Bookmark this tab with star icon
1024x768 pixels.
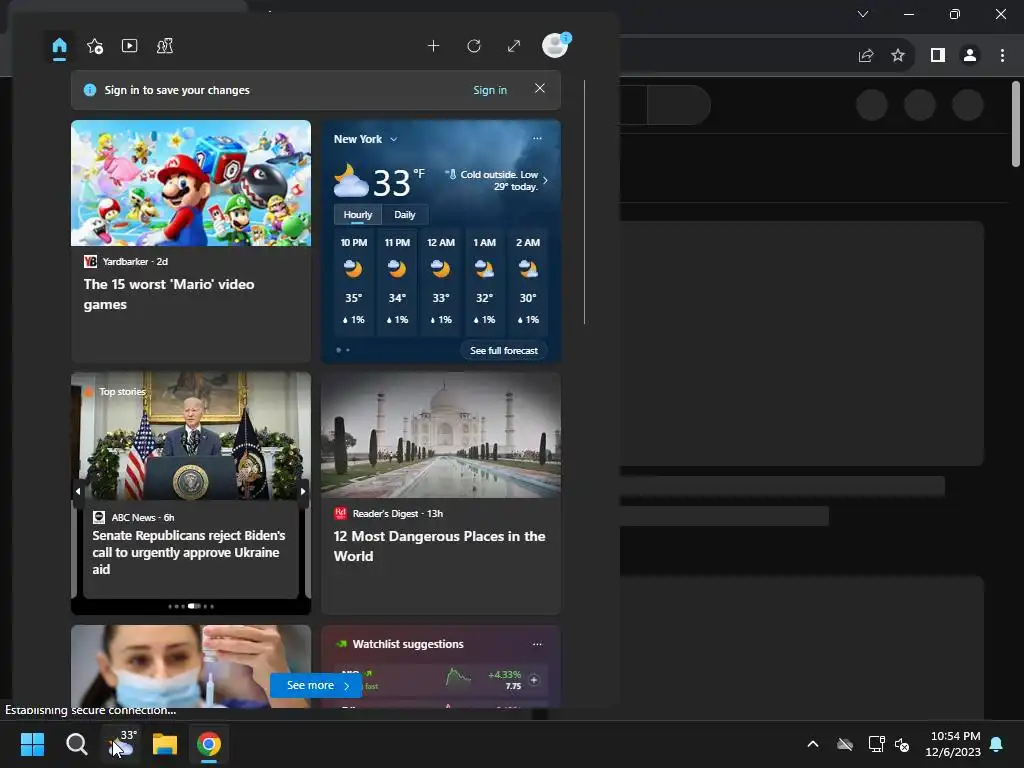[898, 56]
